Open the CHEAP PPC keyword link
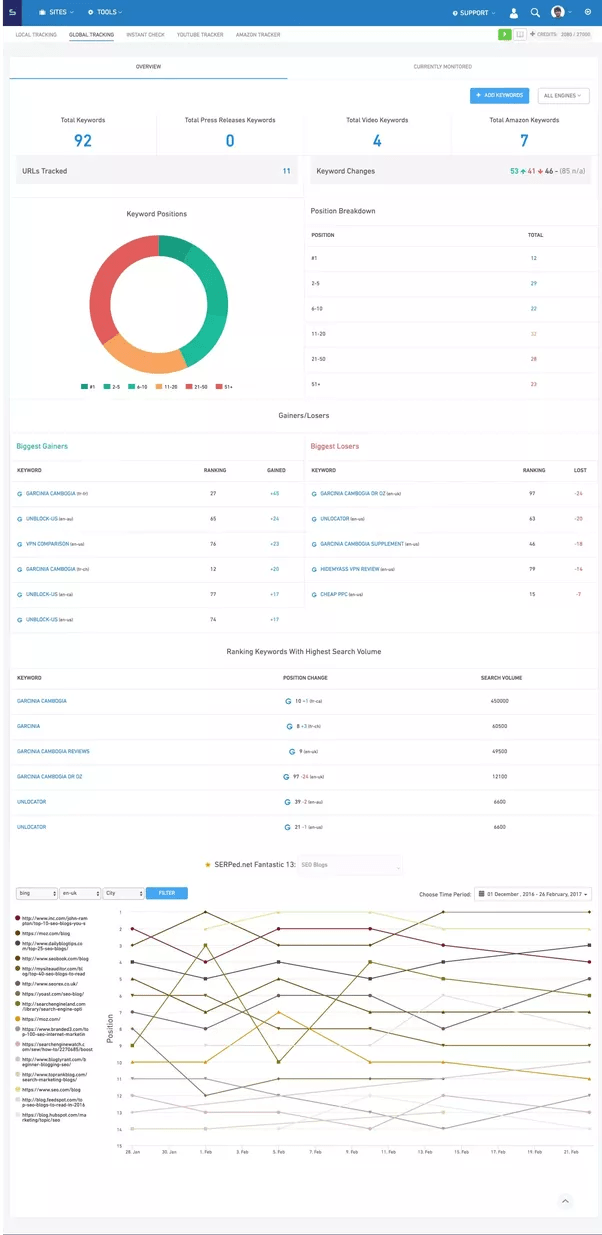602x1235 pixels. pyautogui.click(x=334, y=594)
